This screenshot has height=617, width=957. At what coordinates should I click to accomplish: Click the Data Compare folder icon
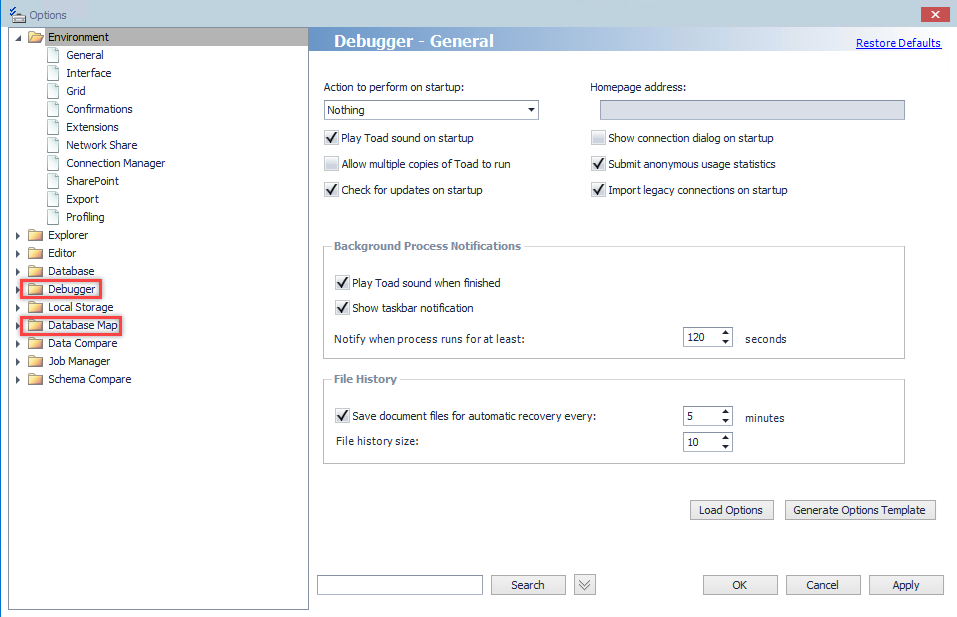[36, 343]
